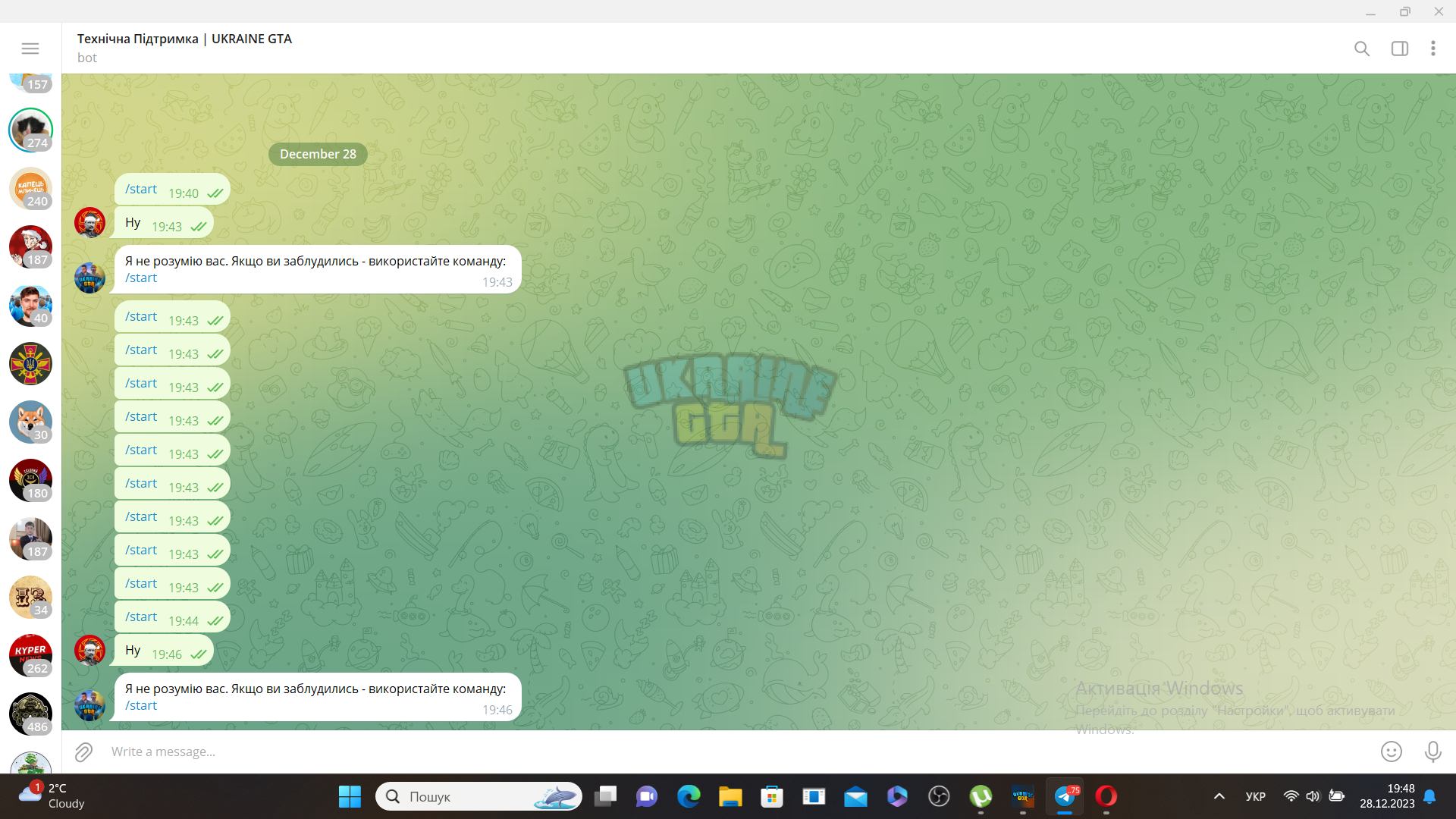Open the bot avatar beside the 19:43 reply
The width and height of the screenshot is (1456, 819).
pos(89,278)
